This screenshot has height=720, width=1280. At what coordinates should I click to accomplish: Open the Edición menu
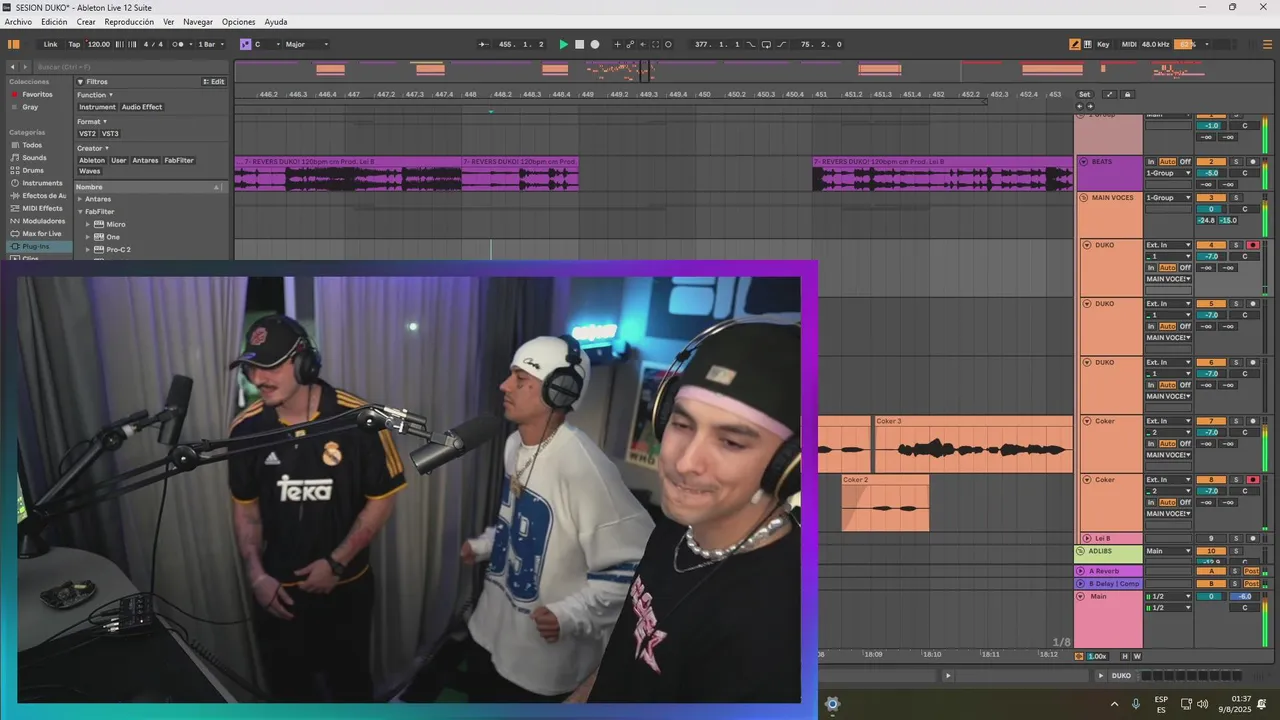pyautogui.click(x=54, y=21)
